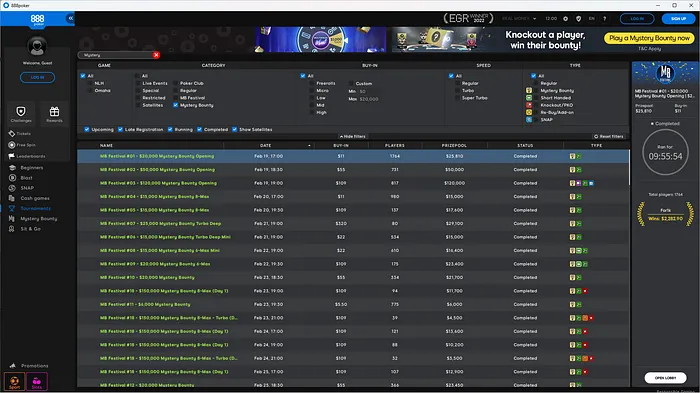Sort table by Name column
700x393 pixels.
pos(106,146)
